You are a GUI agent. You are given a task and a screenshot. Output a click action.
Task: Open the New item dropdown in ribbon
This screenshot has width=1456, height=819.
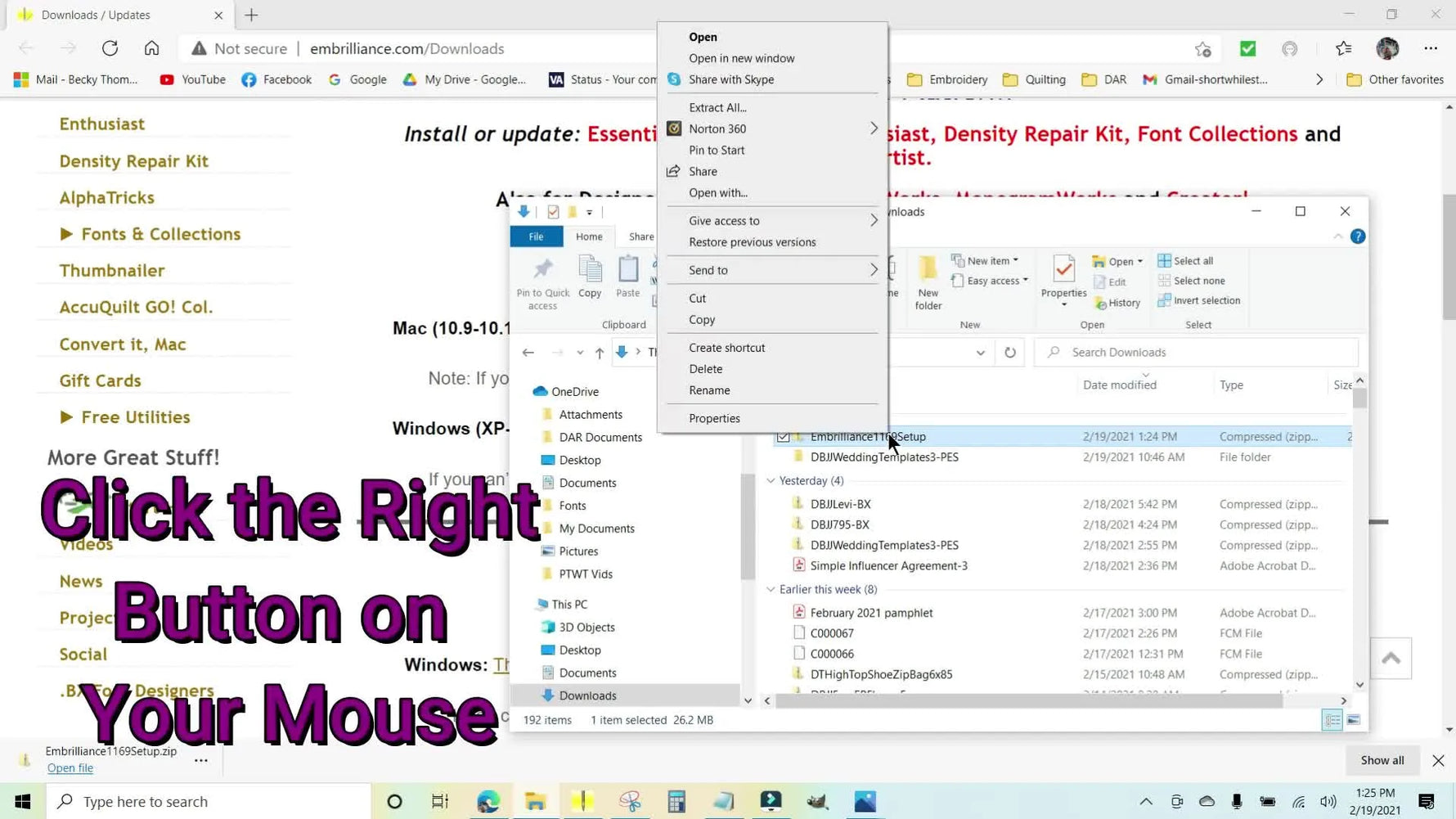pyautogui.click(x=985, y=261)
